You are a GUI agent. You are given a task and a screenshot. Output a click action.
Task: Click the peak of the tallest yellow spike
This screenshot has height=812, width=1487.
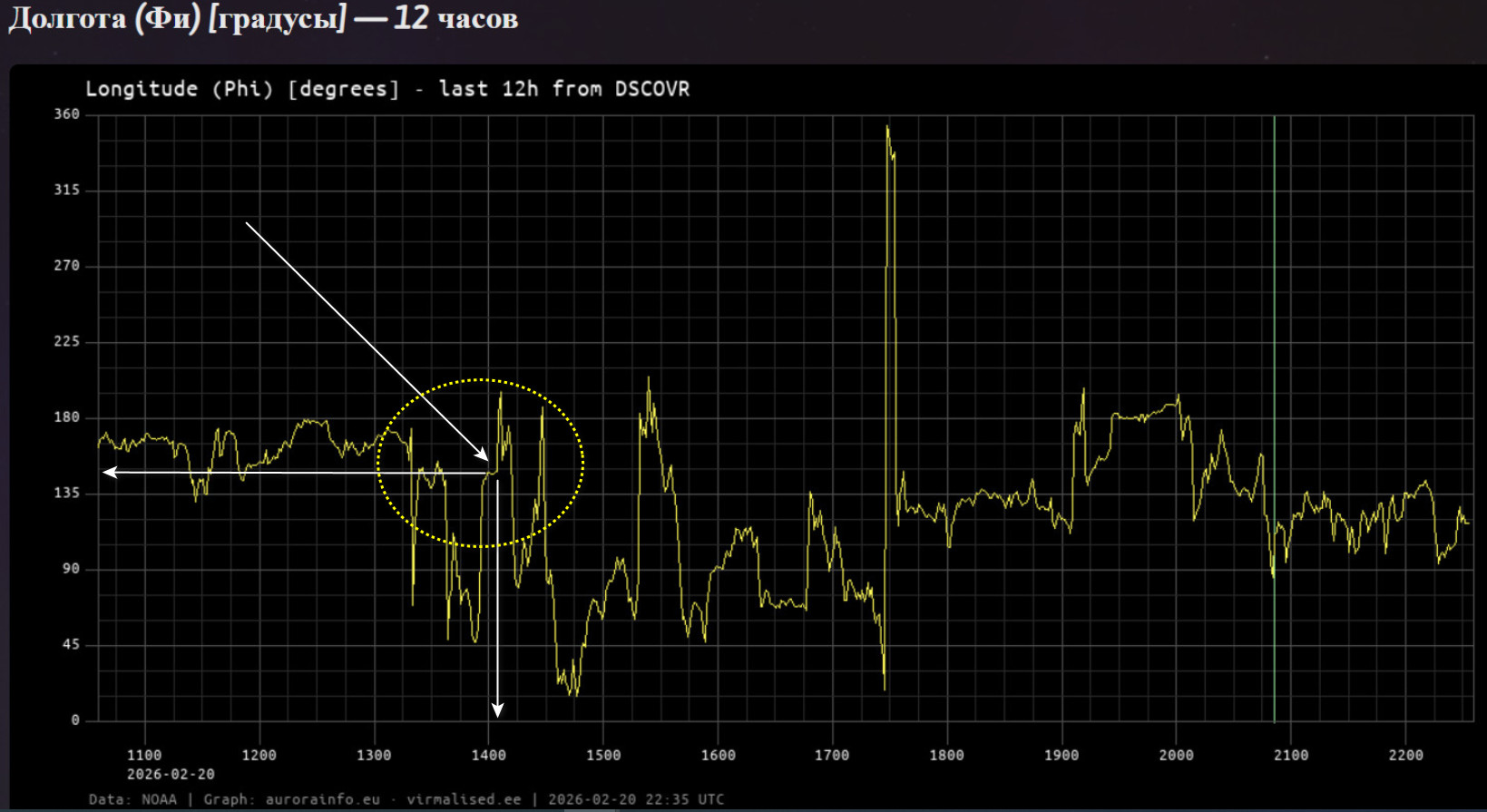point(887,128)
